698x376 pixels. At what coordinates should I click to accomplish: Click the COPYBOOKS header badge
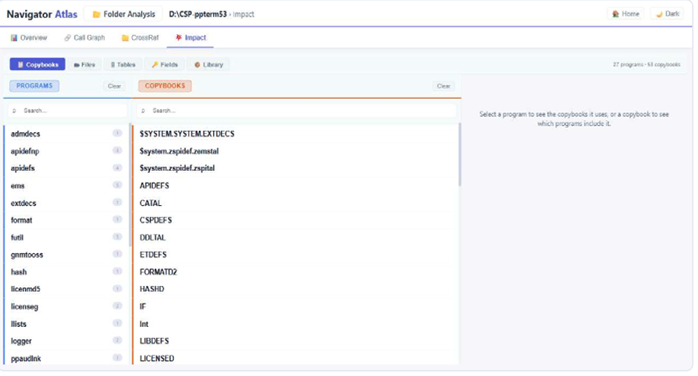(x=165, y=86)
